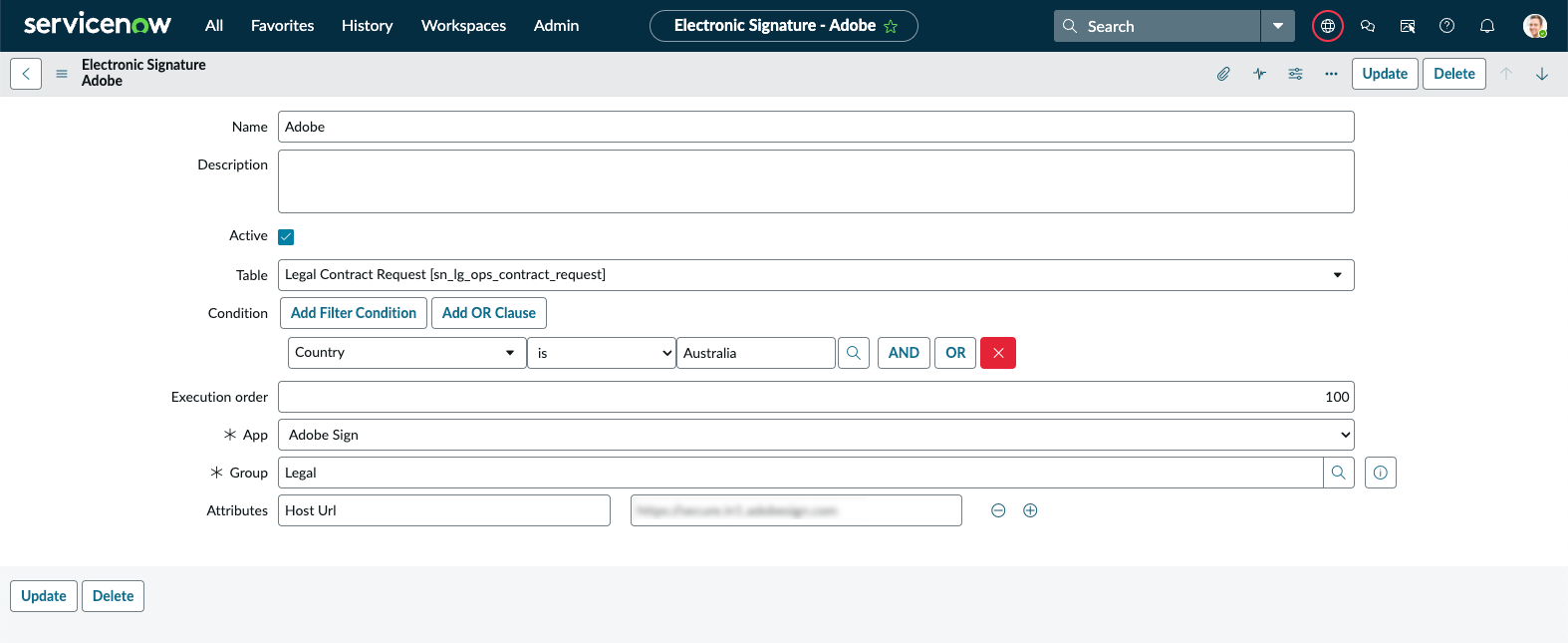Remove the Country condition with red X
This screenshot has width=1568, height=643.
pos(998,353)
